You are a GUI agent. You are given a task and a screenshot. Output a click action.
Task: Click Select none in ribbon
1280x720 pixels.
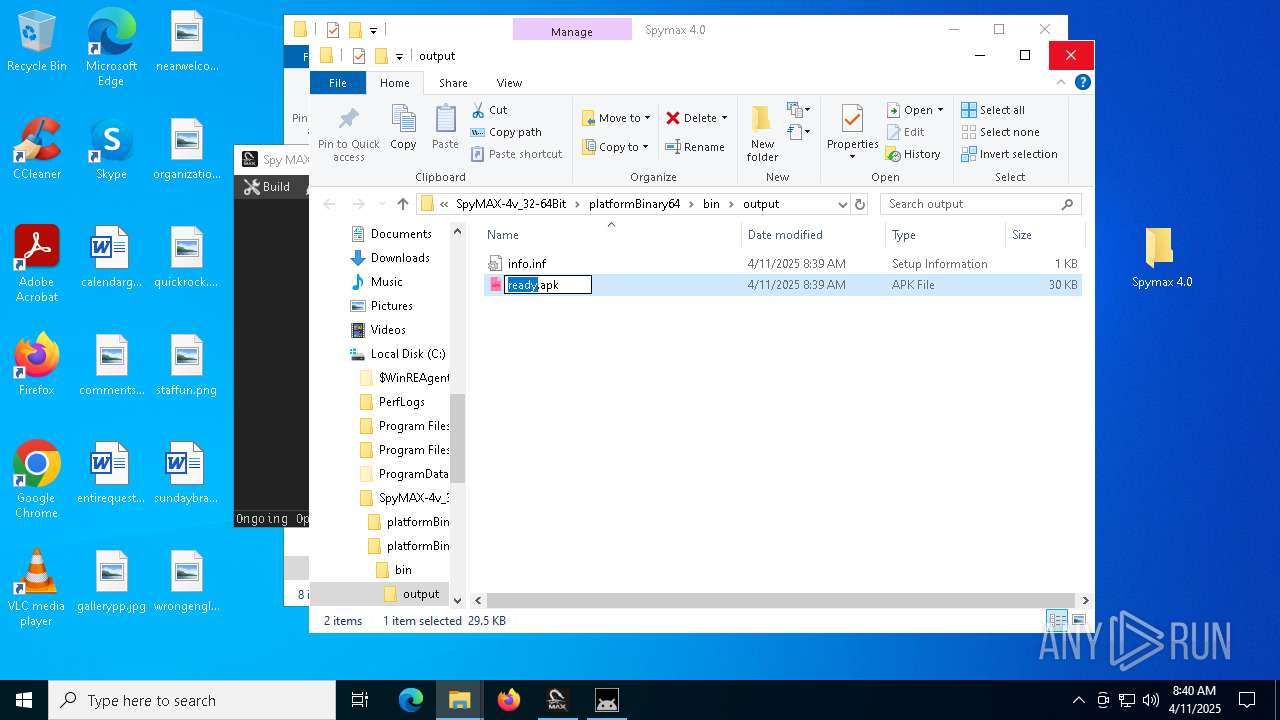coord(1000,132)
